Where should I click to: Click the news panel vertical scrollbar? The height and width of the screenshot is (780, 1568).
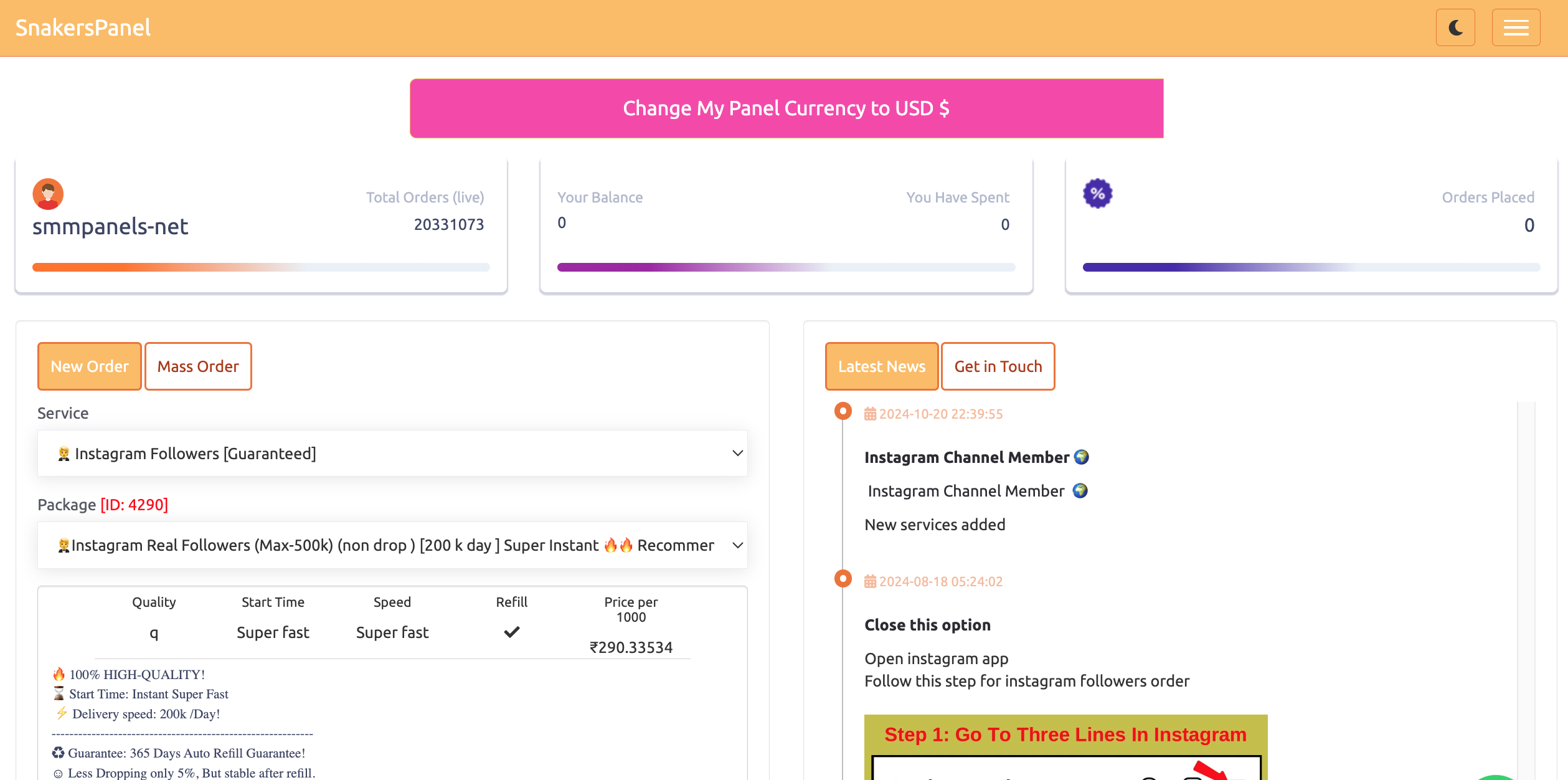pyautogui.click(x=1526, y=561)
